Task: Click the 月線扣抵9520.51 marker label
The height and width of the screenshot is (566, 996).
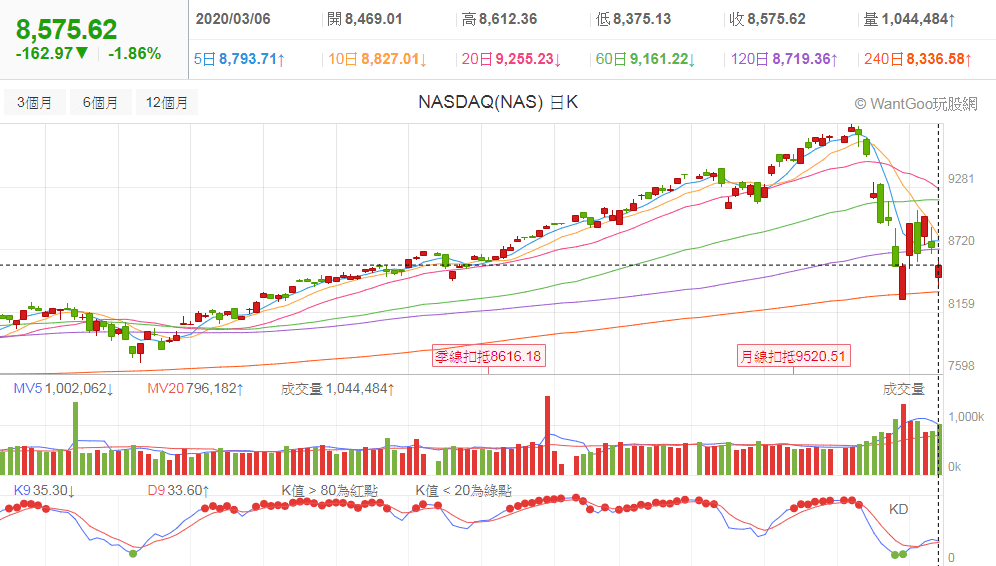Action: 793,356
